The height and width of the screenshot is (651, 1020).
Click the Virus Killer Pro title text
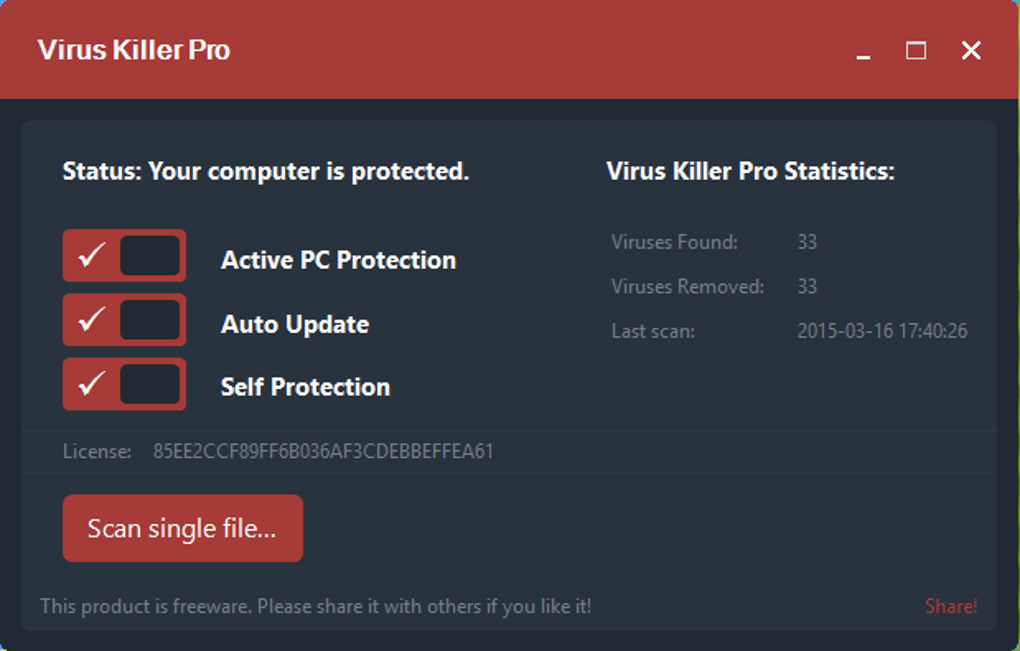coord(134,50)
